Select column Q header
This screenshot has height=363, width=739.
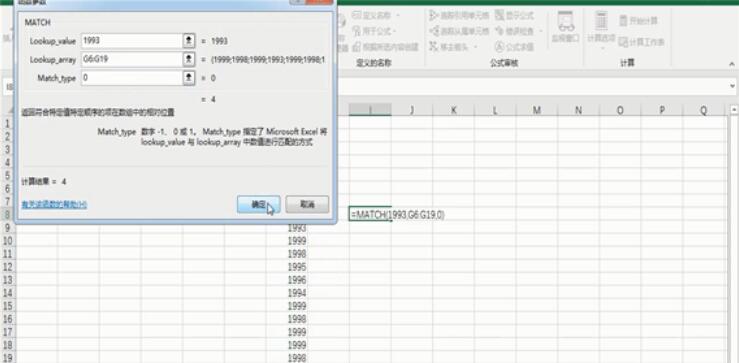pos(703,110)
